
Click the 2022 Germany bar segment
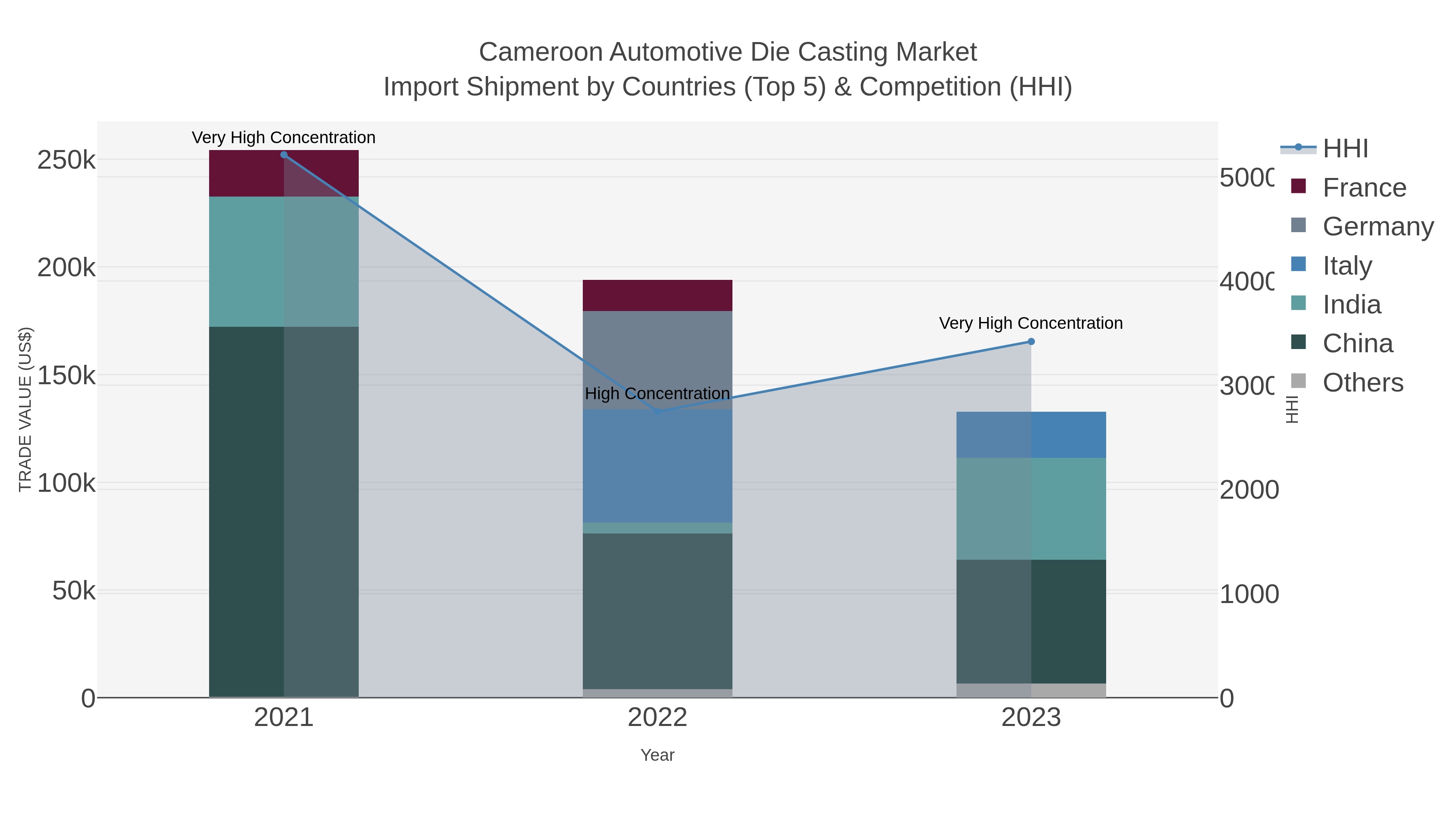[657, 360]
